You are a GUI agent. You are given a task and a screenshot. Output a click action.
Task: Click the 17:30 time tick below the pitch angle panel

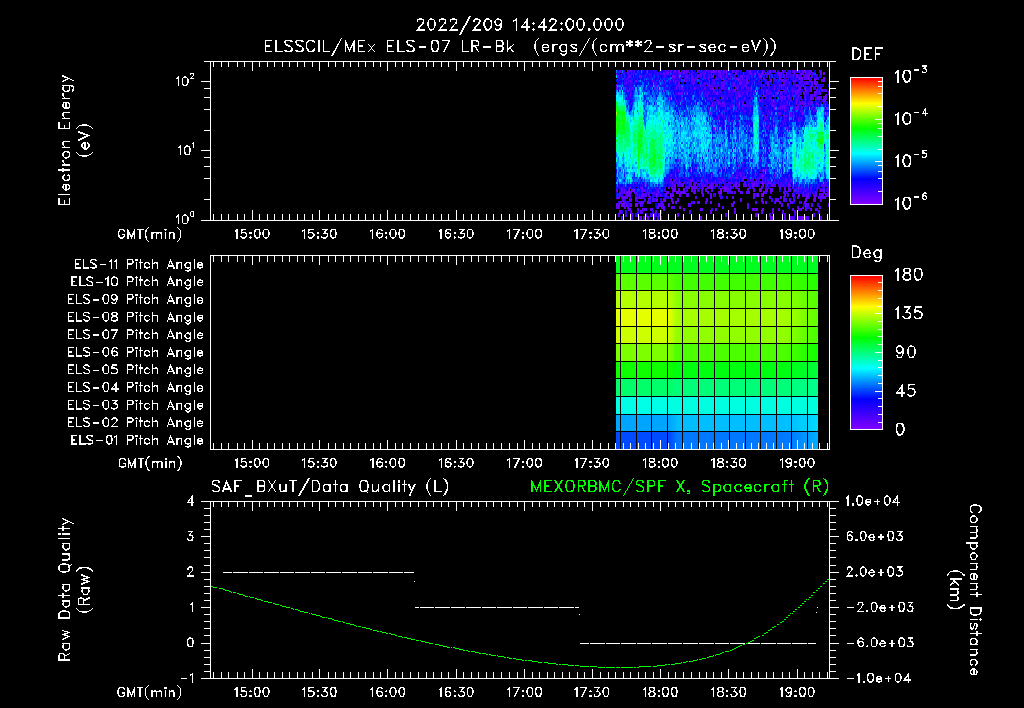click(592, 463)
